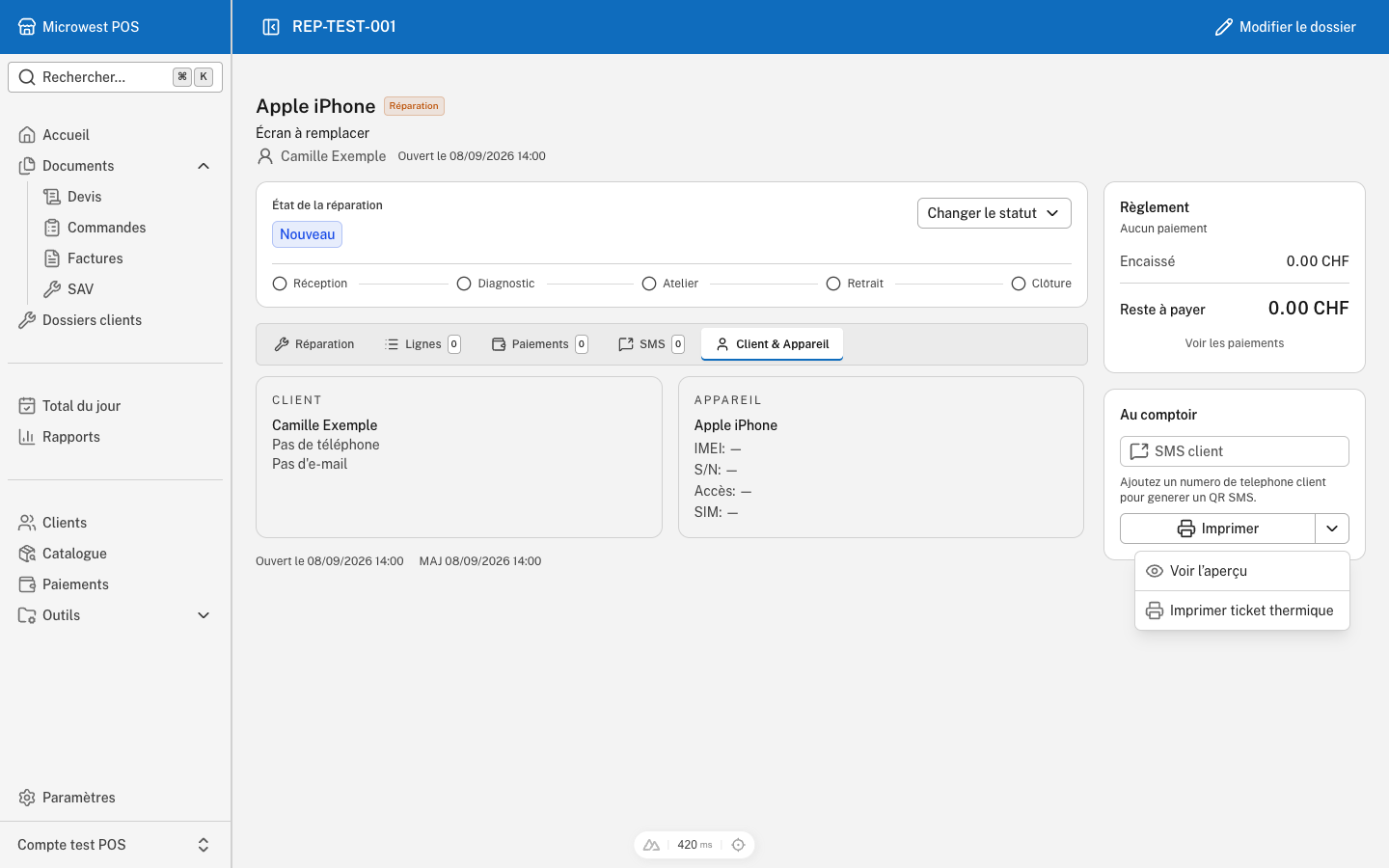Switch to the Lignes tab
Viewport: 1389px width, 868px height.
422,344
